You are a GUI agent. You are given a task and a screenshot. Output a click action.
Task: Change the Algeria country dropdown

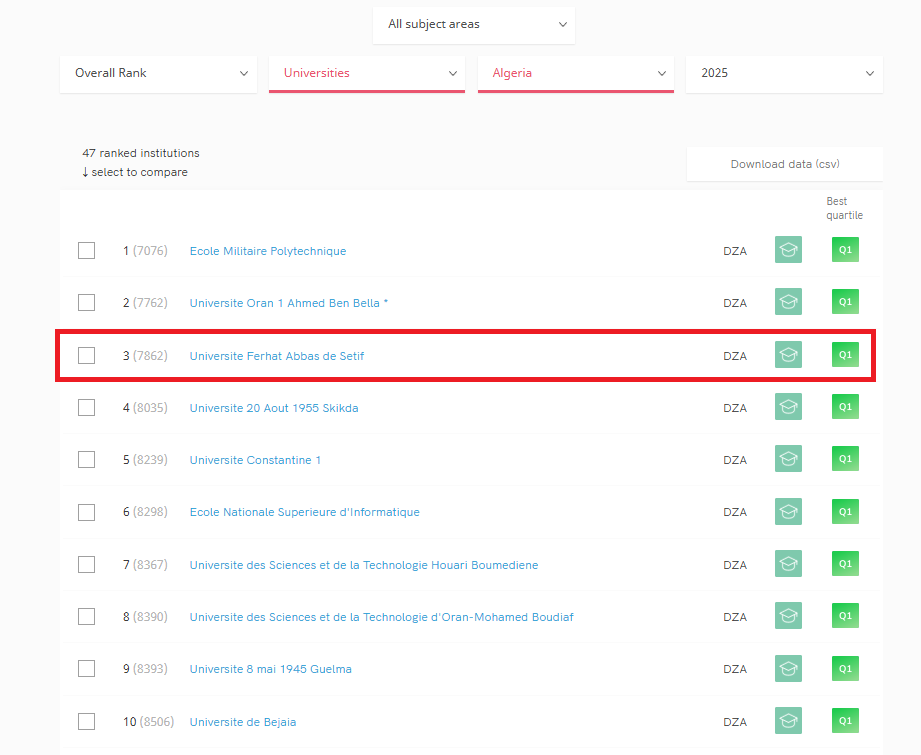[576, 73]
